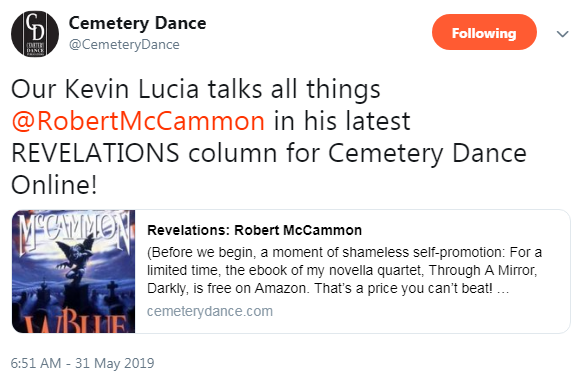Screen dimensions: 578x385
Task: Open the 6:51 AM tweet timestamp
Action: (36, 363)
